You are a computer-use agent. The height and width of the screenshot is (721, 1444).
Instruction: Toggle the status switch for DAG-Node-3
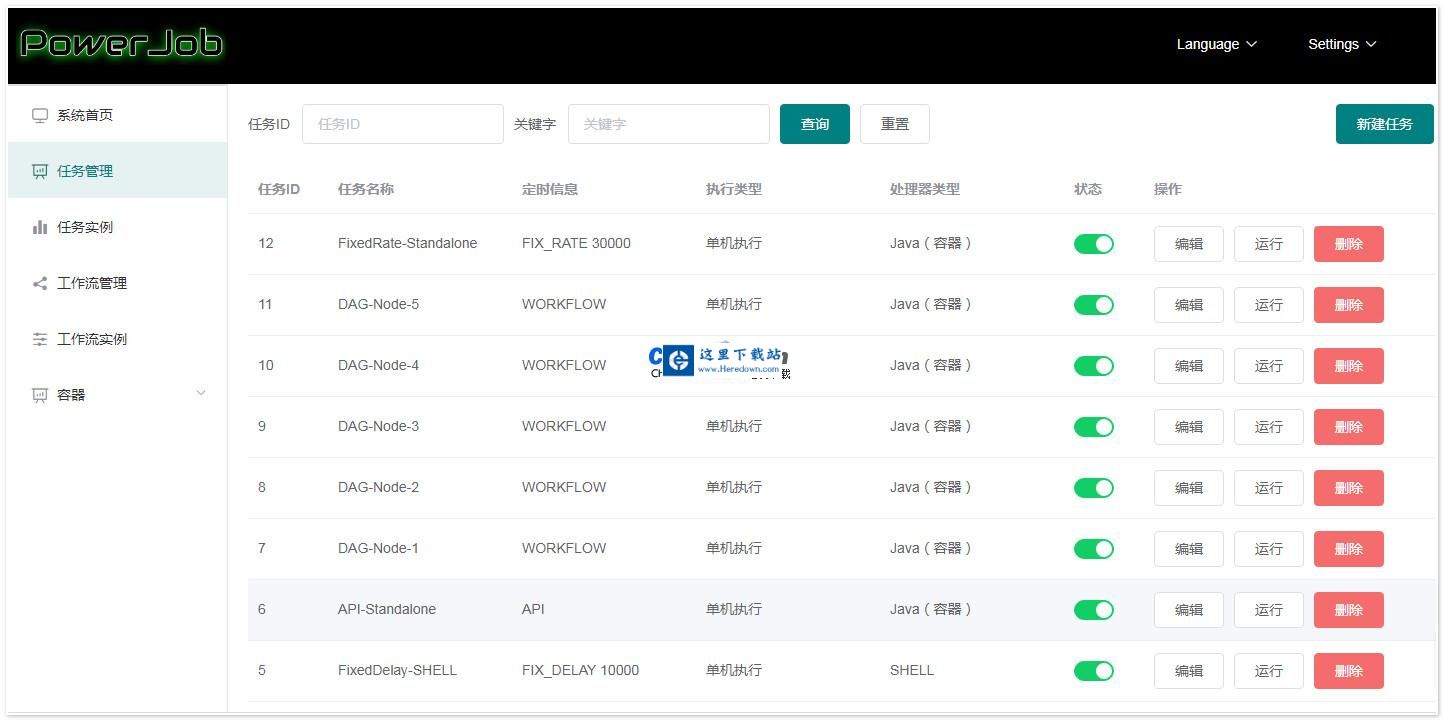pyautogui.click(x=1093, y=426)
